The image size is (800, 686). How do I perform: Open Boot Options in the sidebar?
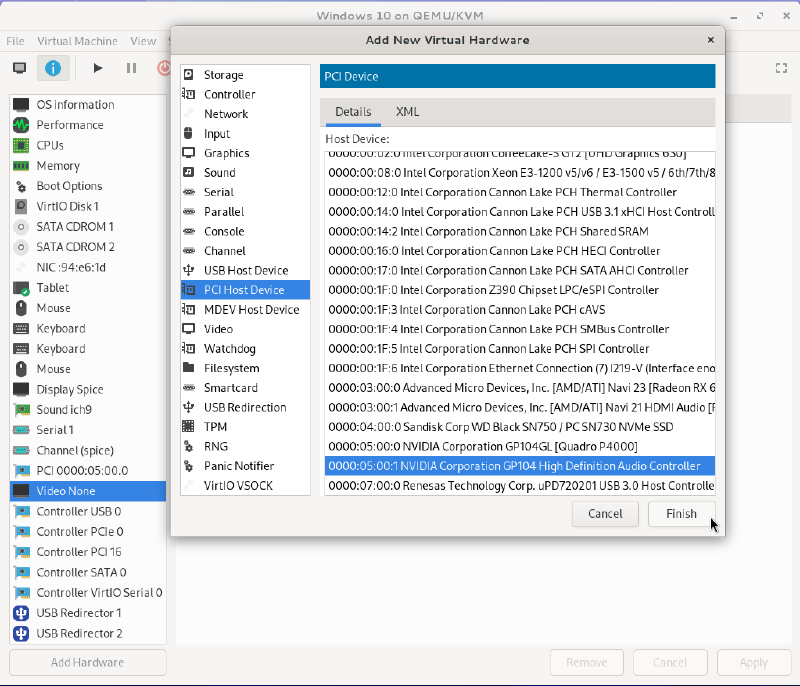[88, 186]
